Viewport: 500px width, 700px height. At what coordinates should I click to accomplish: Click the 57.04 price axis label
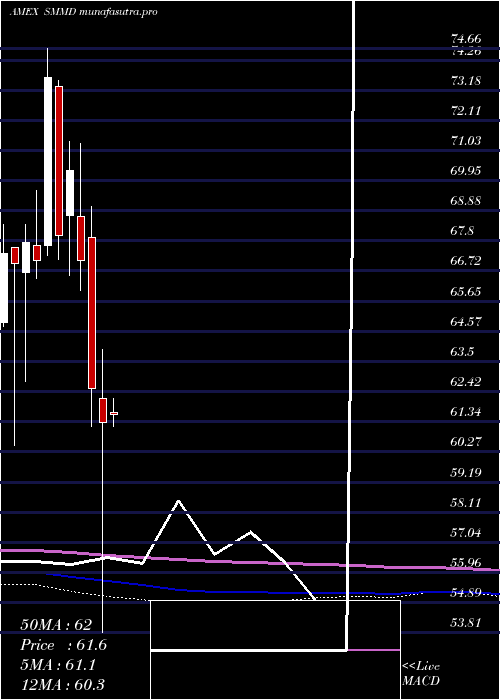(467, 532)
